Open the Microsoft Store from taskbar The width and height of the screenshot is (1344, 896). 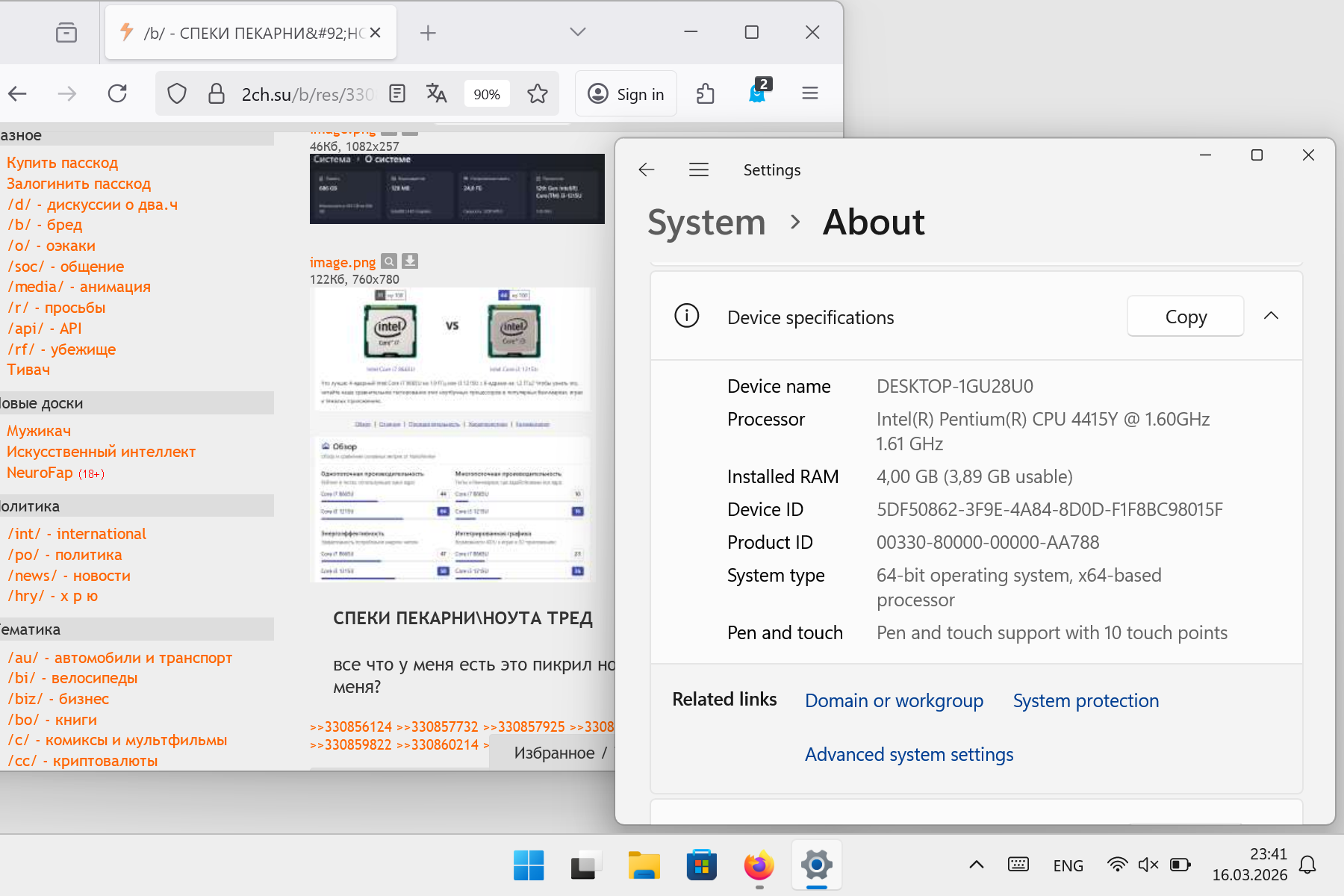point(701,865)
